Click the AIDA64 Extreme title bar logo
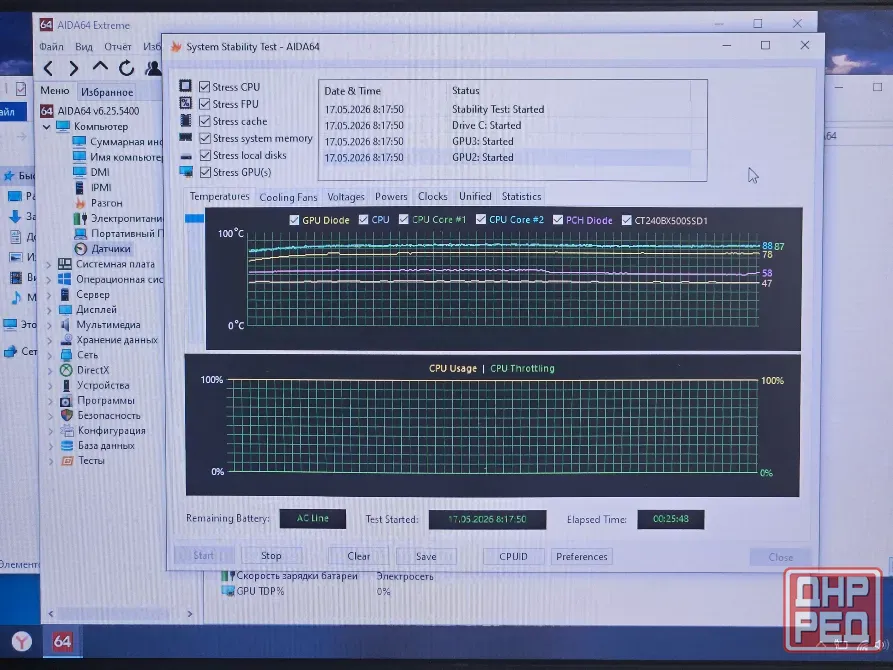 [x=46, y=24]
